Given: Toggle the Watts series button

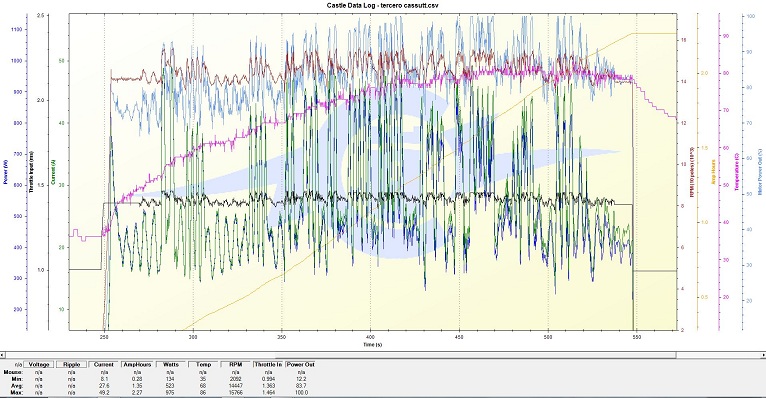Looking at the screenshot, I should pyautogui.click(x=170, y=364).
